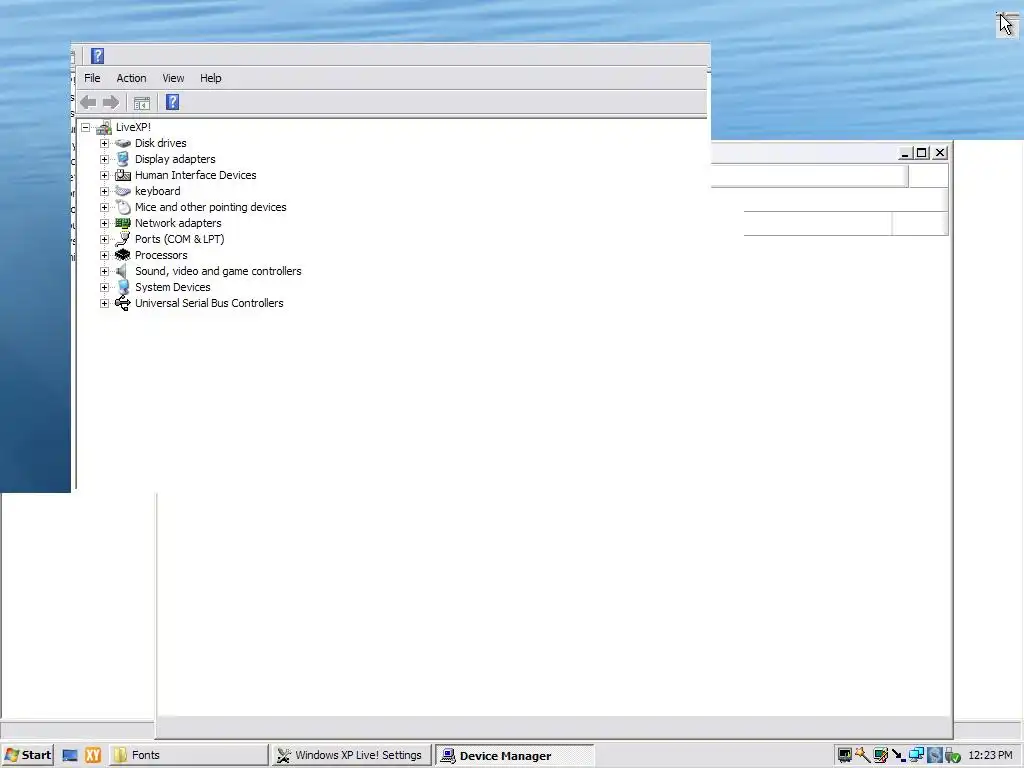Image resolution: width=1024 pixels, height=768 pixels.
Task: Expand the Human Interface Devices node
Action: pos(104,175)
